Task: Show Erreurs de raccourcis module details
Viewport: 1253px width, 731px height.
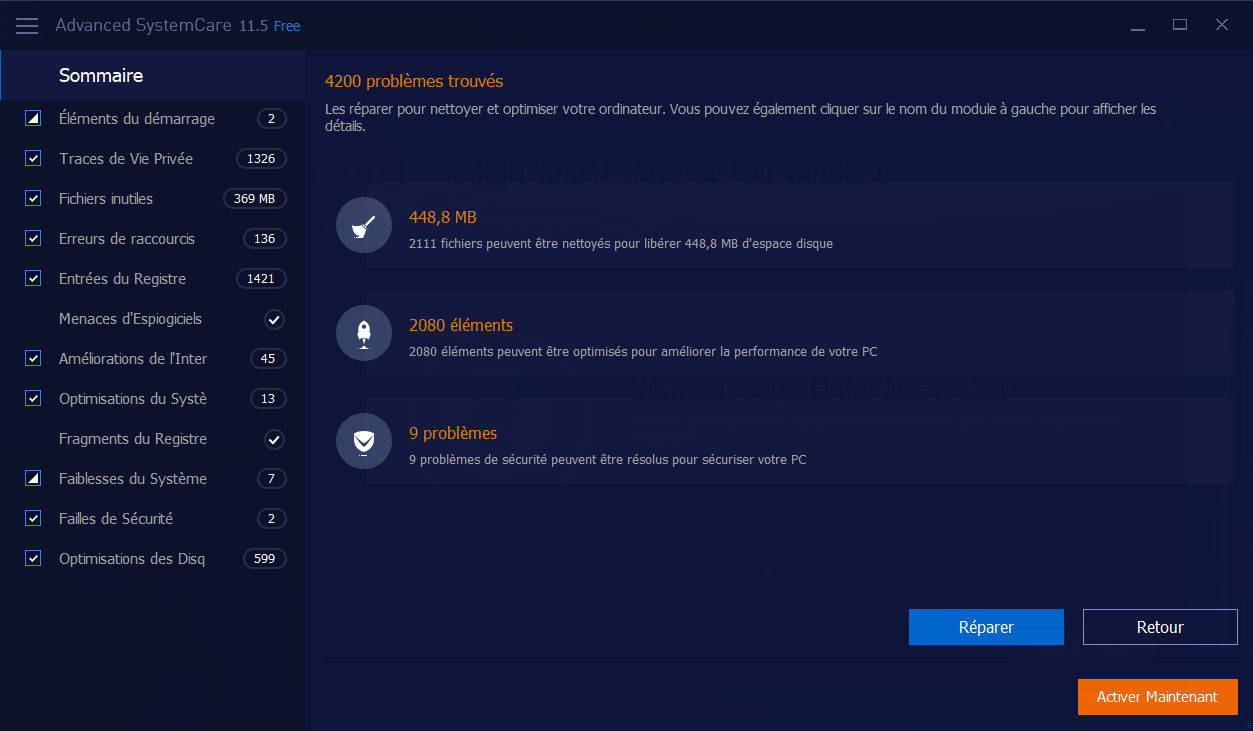Action: coord(127,239)
